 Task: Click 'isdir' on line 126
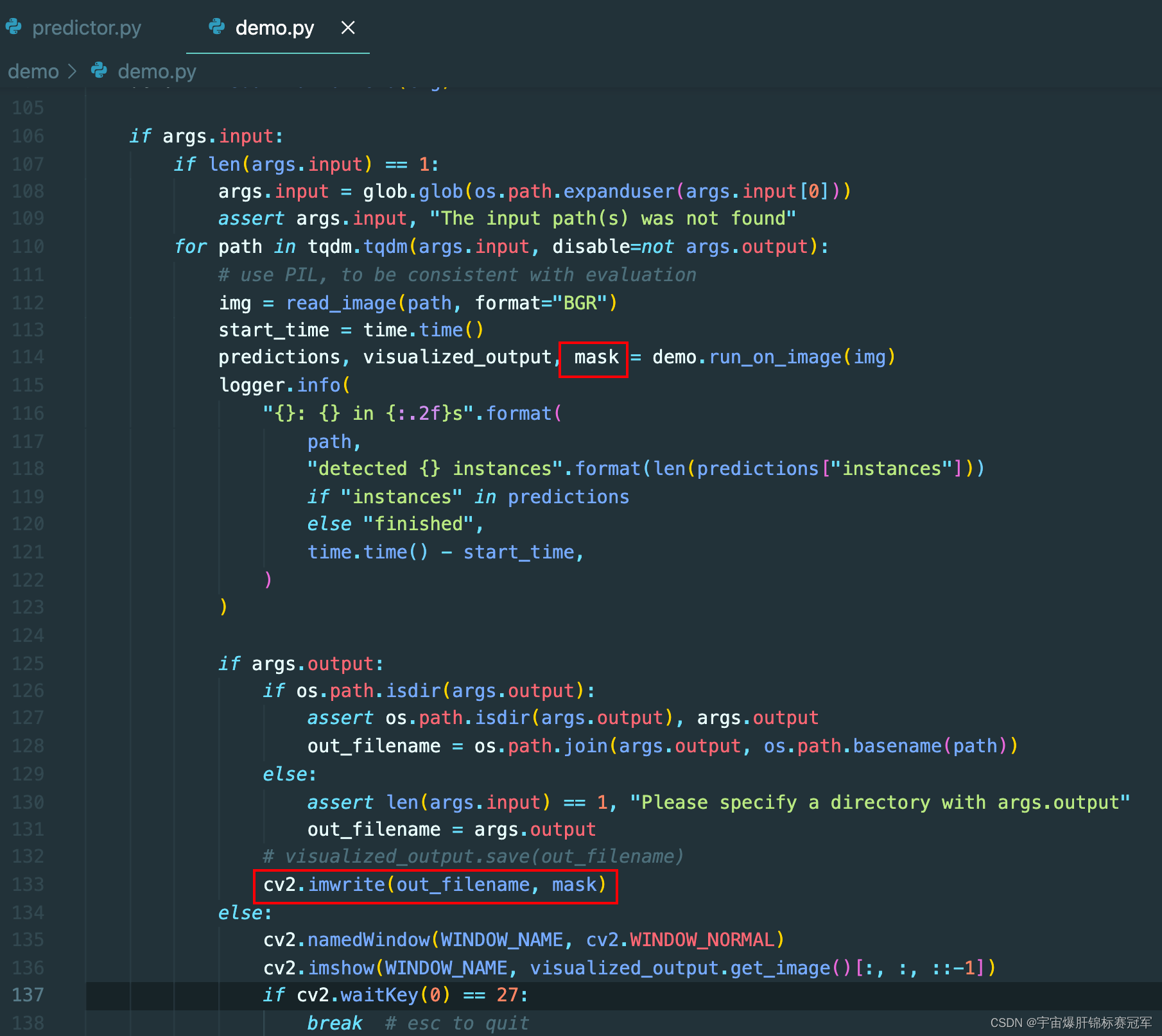[413, 691]
